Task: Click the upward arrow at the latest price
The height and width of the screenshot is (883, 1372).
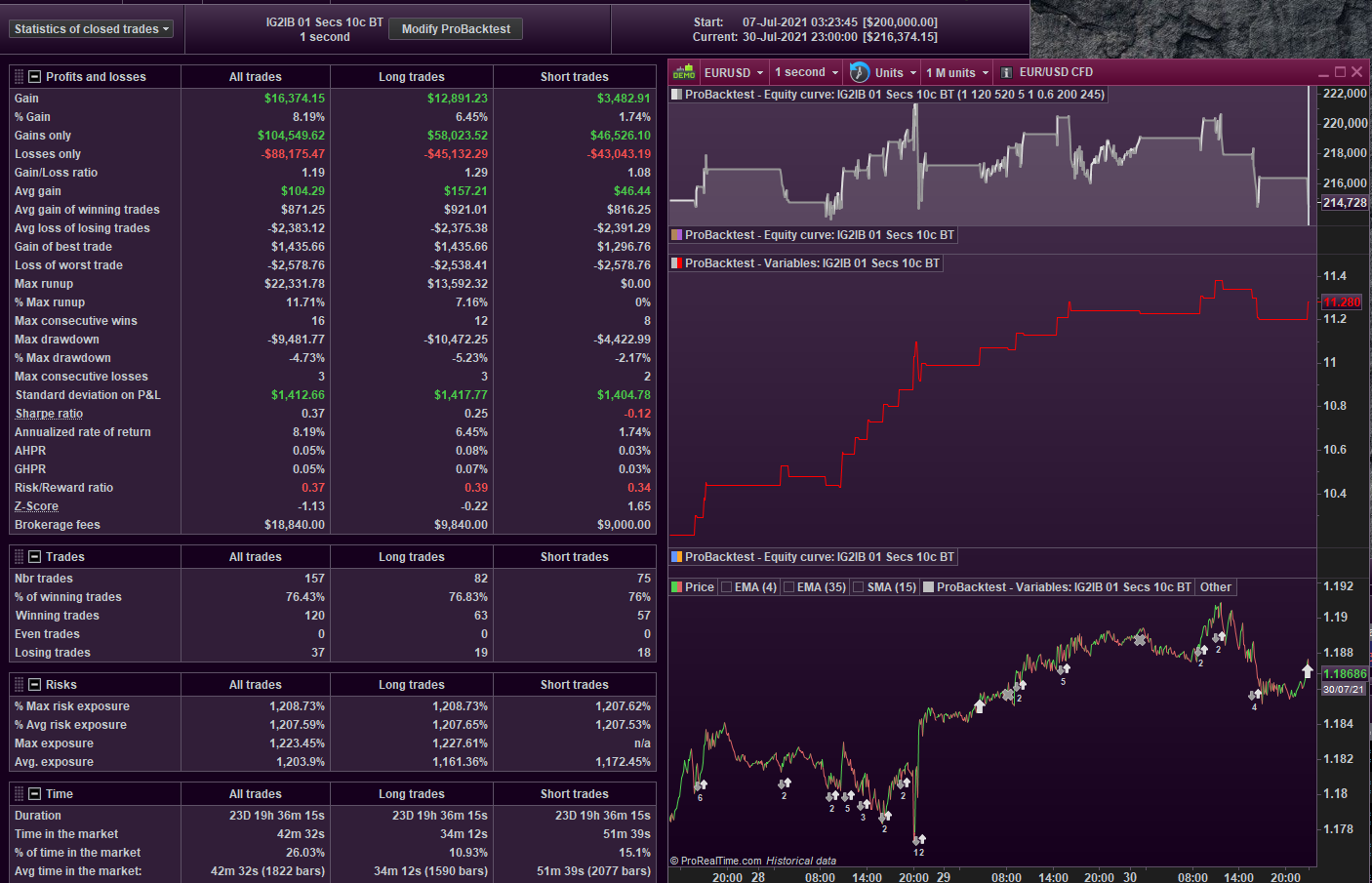Action: coord(1308,669)
